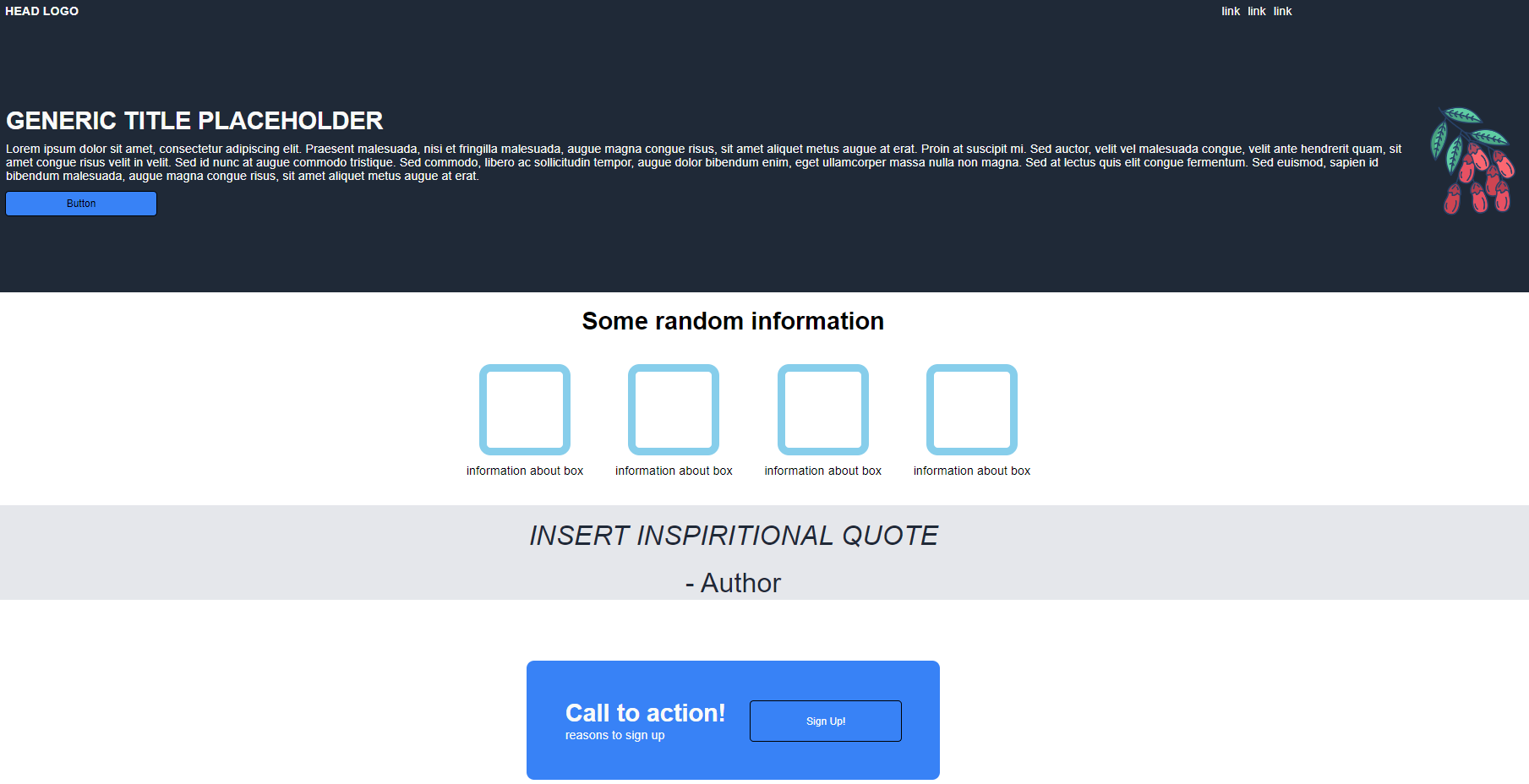Select the "GENERIC TITLE PLACEHOLDER" heading
The height and width of the screenshot is (784, 1529).
click(x=194, y=120)
